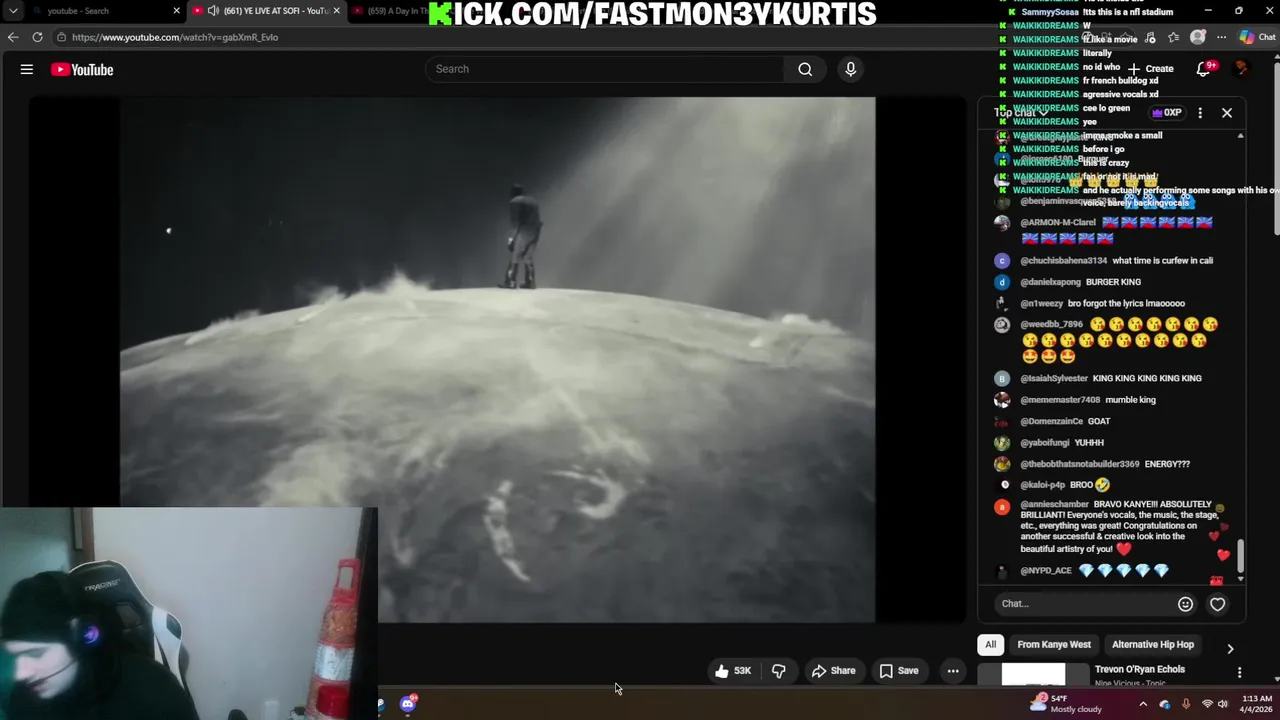Viewport: 1280px width, 720px height.
Task: Select the 'From Kanye West' chip
Action: (1054, 645)
